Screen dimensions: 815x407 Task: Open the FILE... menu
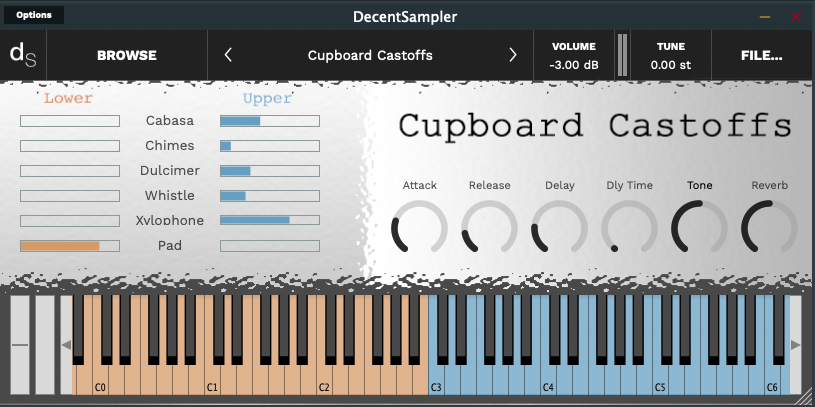pos(761,55)
